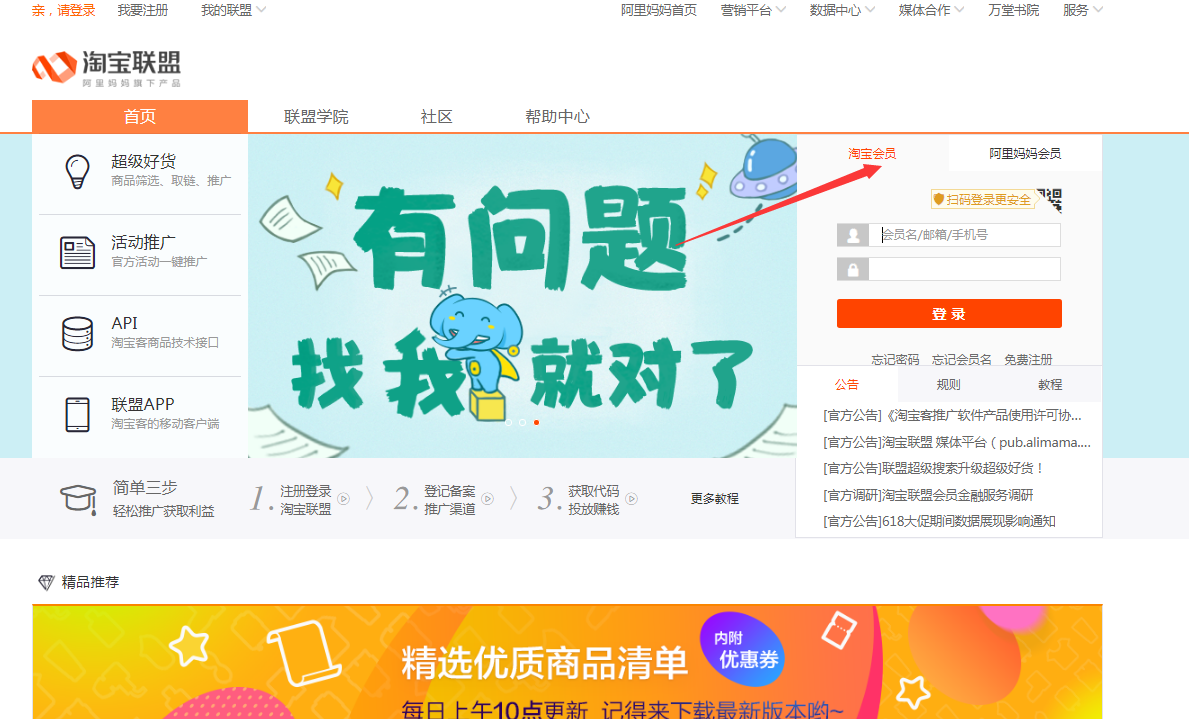Click the QR code login icon
Screen dimensions: 1189x719
click(x=1050, y=200)
